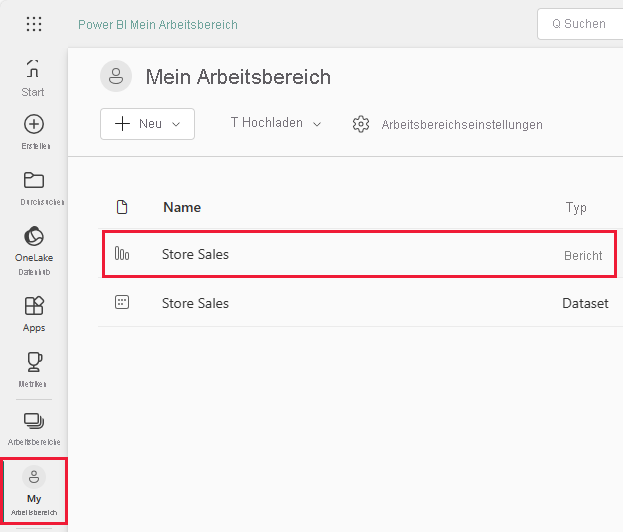The image size is (623, 532).
Task: Click the Dataset type cell
Action: pyautogui.click(x=585, y=304)
